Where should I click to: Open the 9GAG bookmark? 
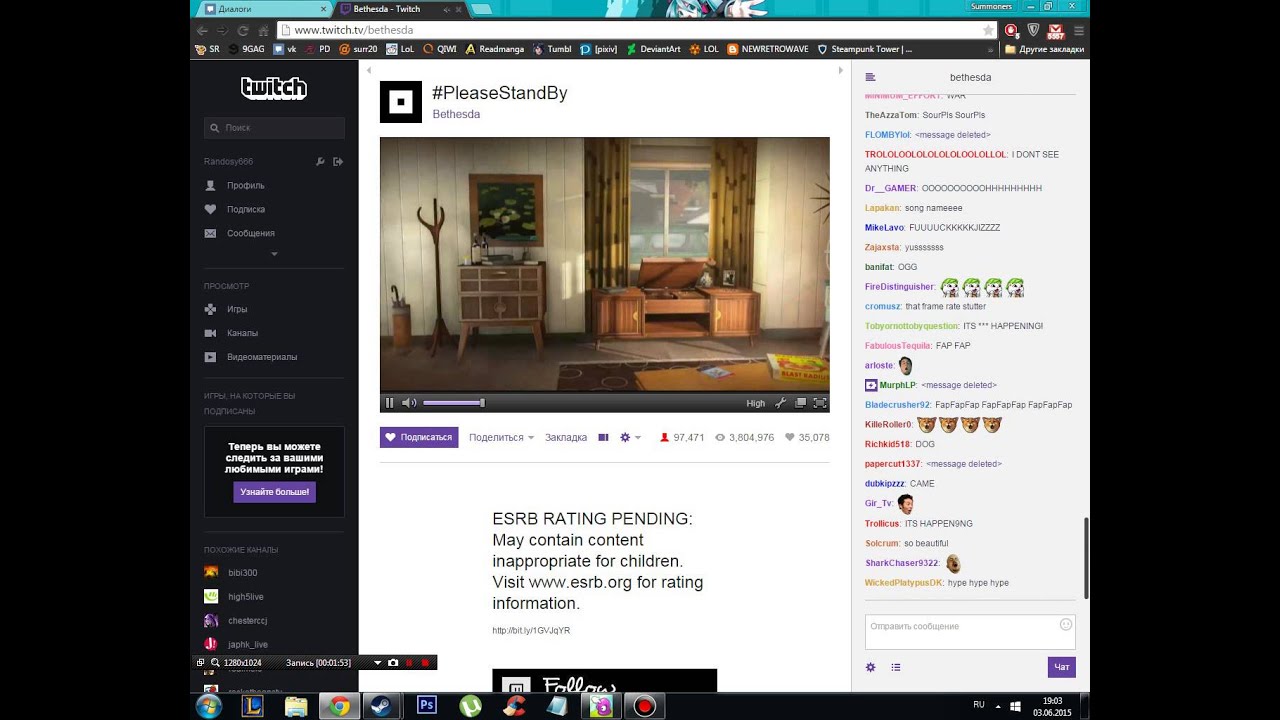(246, 49)
